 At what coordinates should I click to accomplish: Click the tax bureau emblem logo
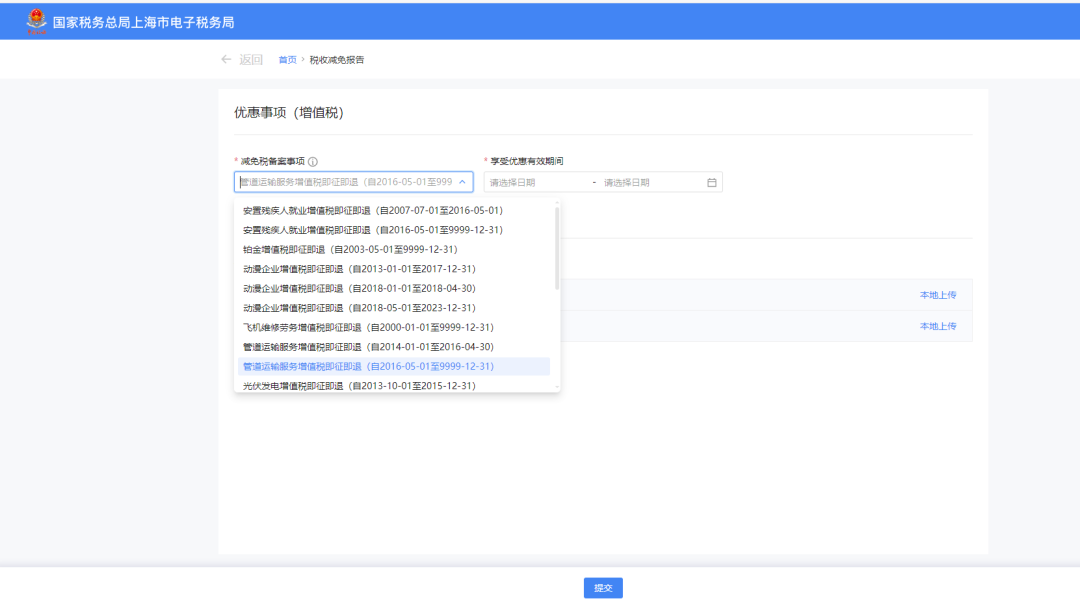click(x=36, y=20)
